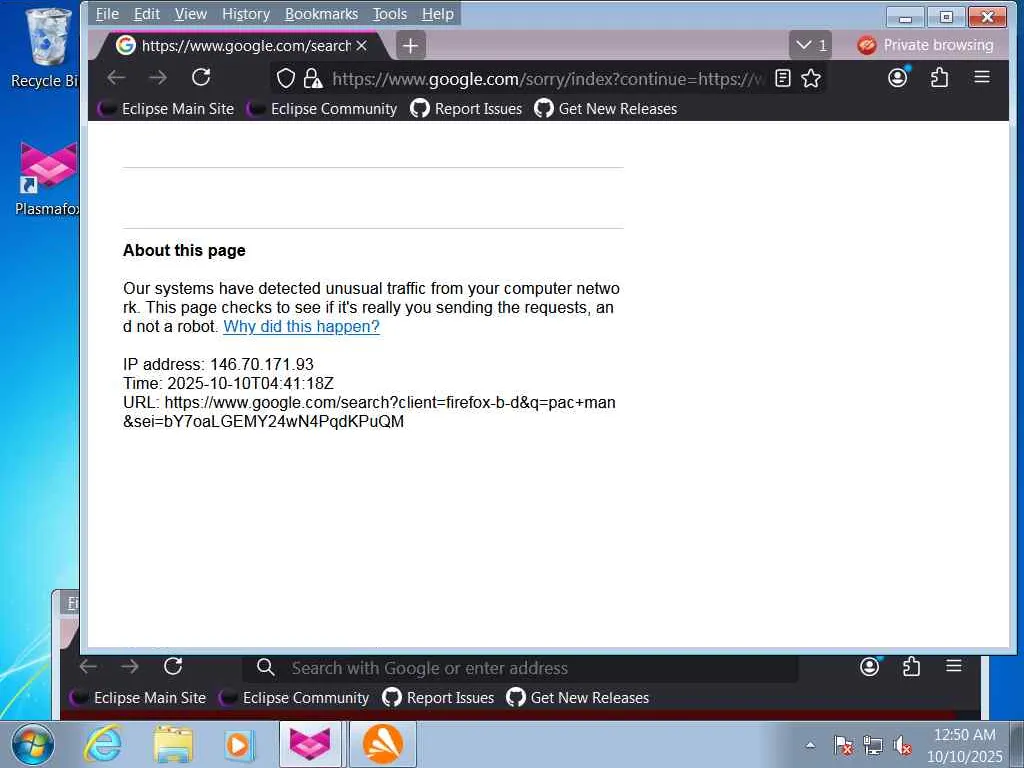
Task: Click the Time 2025-10-10T04:41:18Z line
Action: point(229,383)
